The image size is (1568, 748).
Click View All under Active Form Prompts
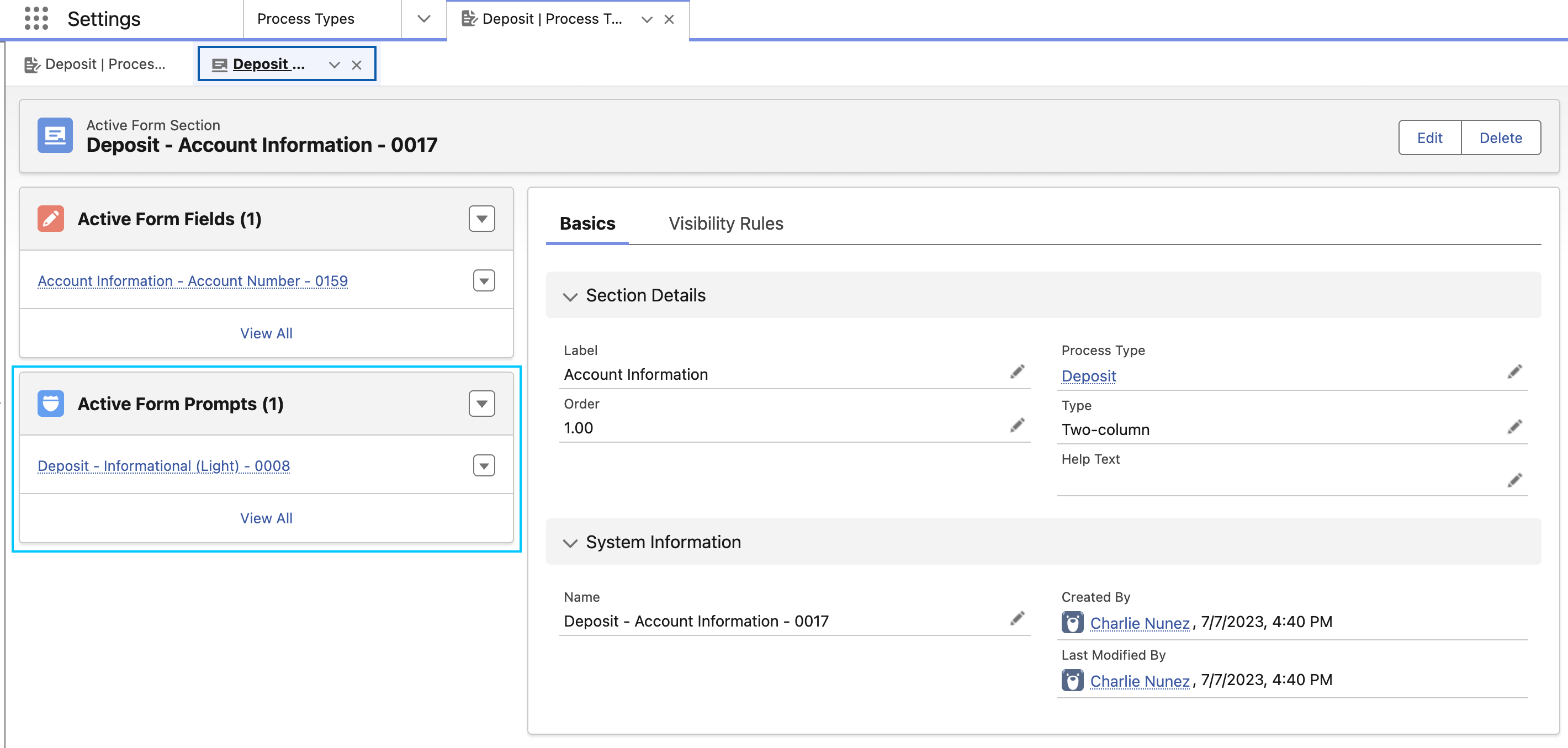(x=266, y=518)
